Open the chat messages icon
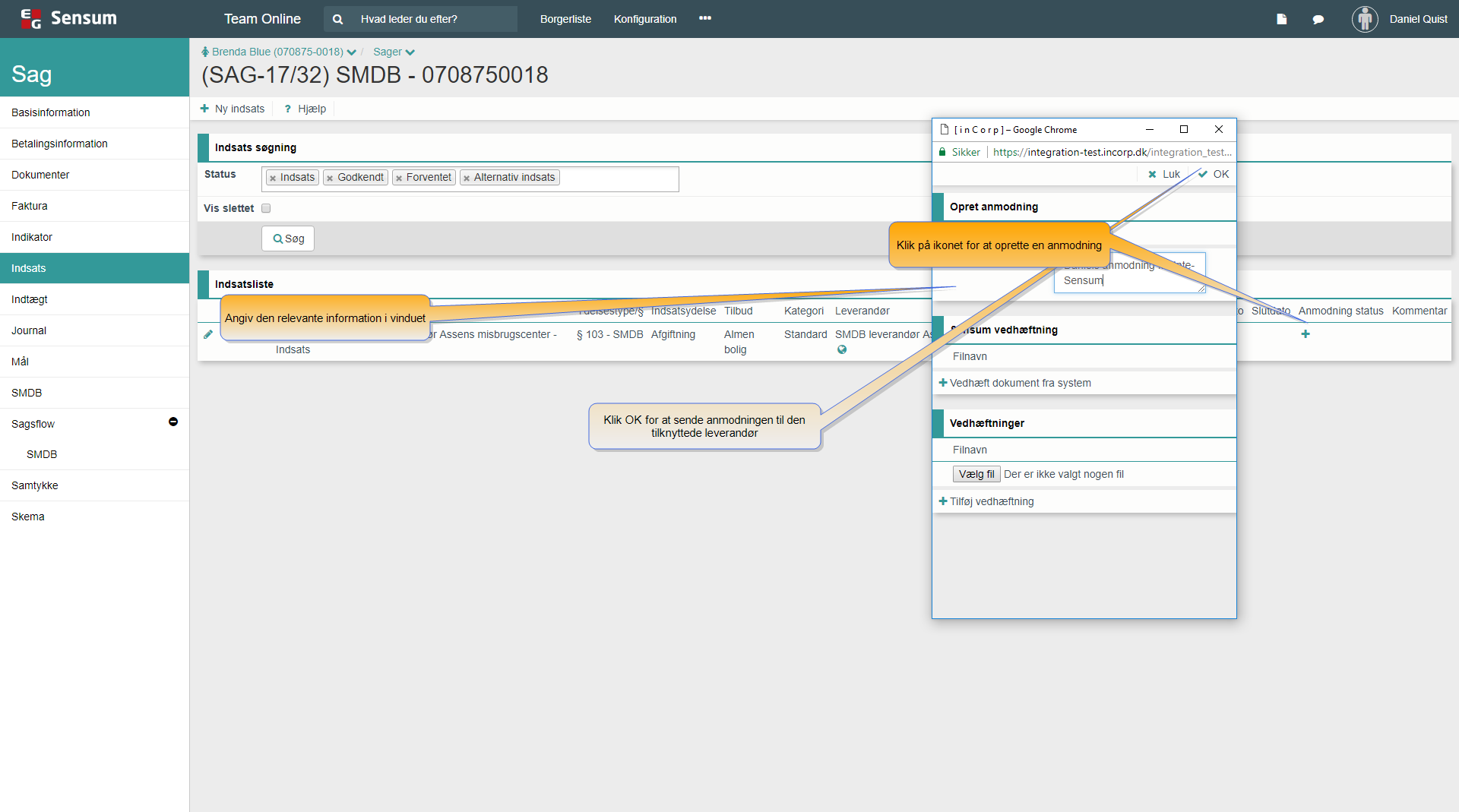Viewport: 1459px width, 812px height. [x=1318, y=19]
